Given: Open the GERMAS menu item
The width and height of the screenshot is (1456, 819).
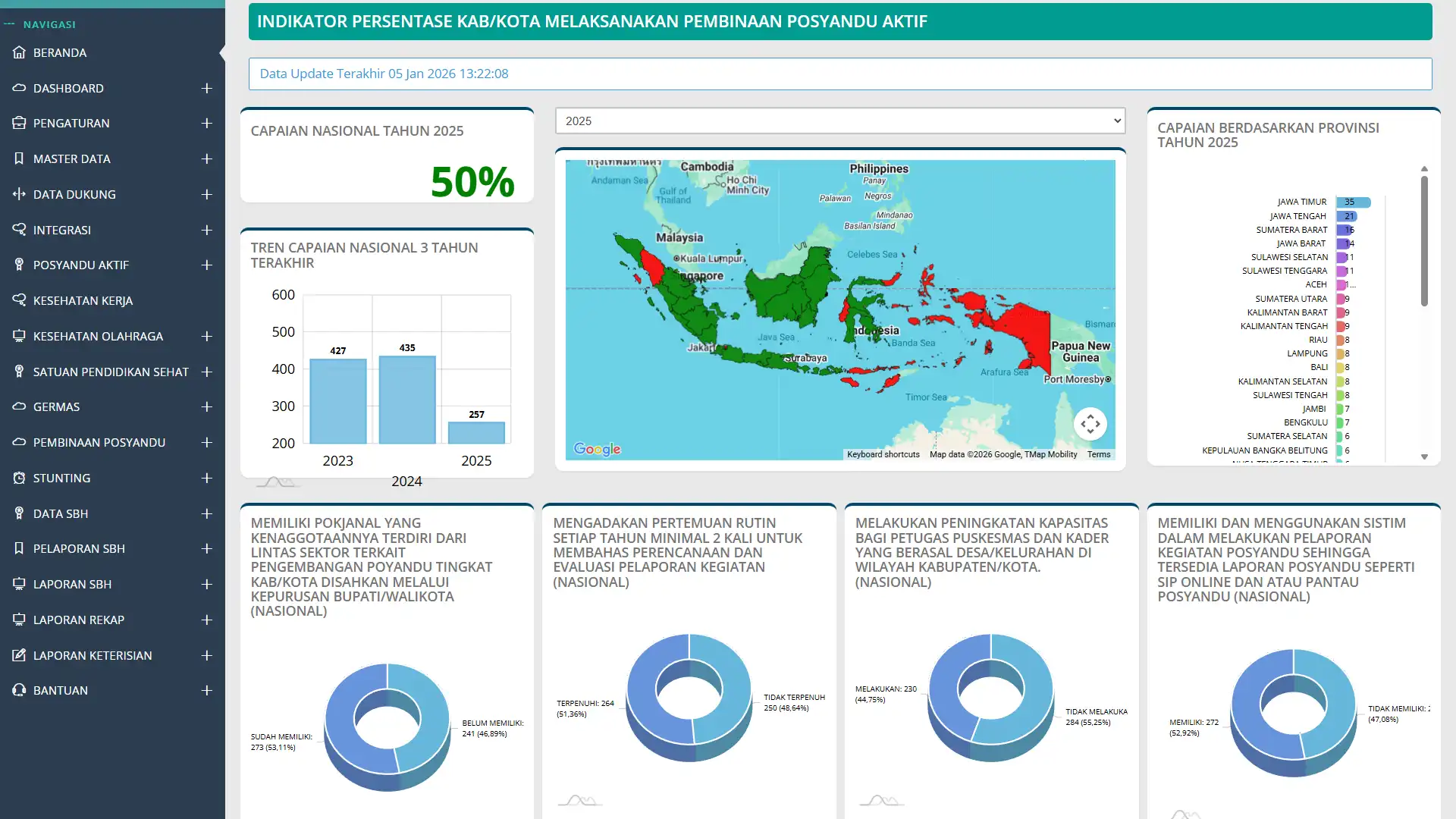Looking at the screenshot, I should coord(56,406).
